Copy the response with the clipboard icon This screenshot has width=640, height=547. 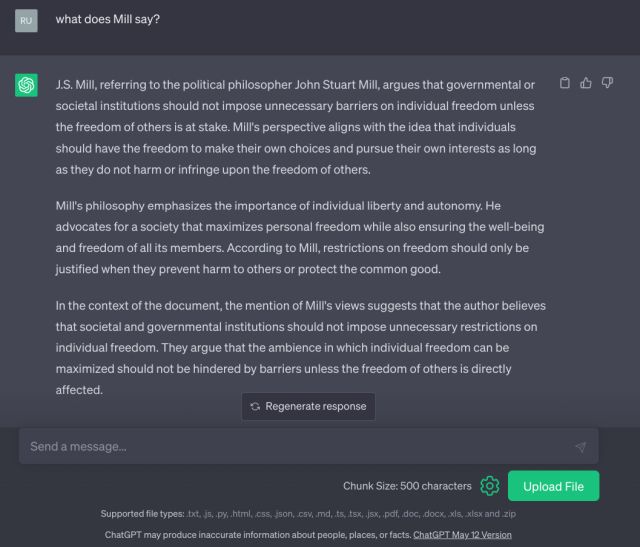point(566,83)
